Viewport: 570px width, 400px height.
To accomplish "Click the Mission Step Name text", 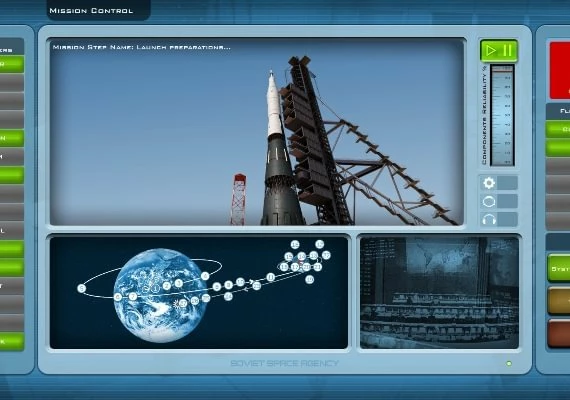I will (x=142, y=47).
